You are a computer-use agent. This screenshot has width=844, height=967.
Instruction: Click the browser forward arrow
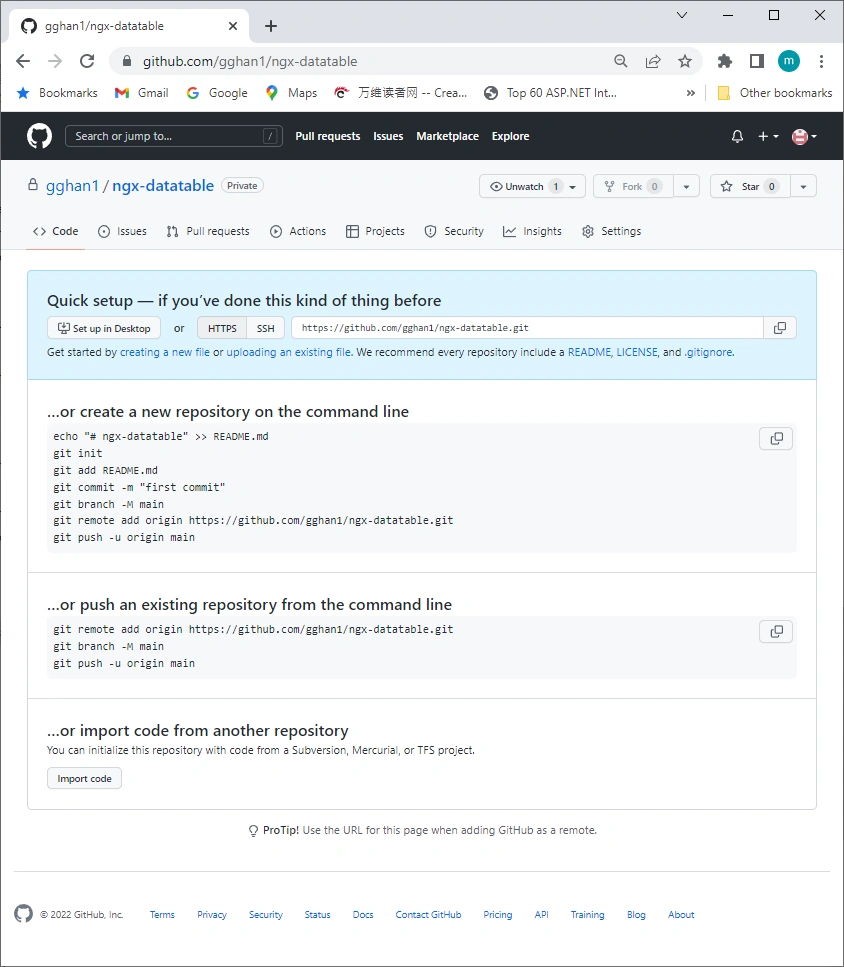(55, 61)
